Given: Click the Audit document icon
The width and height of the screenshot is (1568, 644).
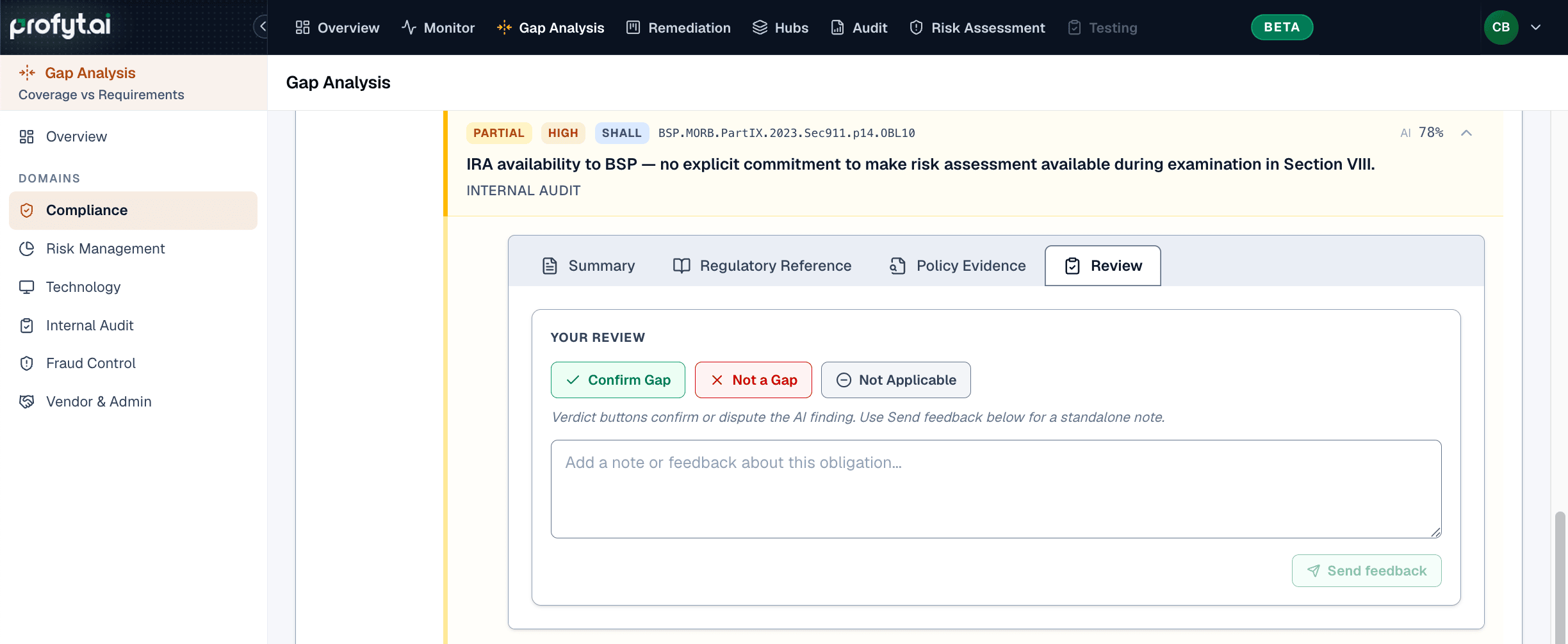Looking at the screenshot, I should coord(837,28).
